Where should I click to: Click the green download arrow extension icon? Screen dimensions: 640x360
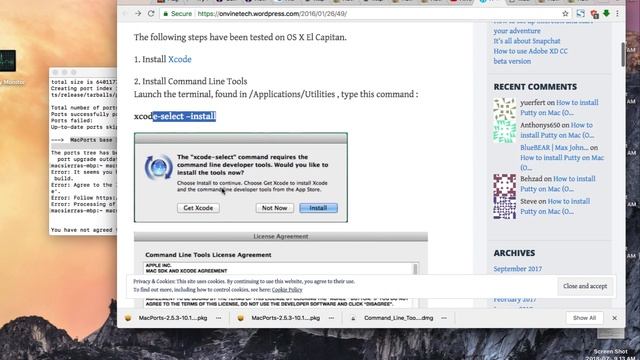tap(607, 13)
